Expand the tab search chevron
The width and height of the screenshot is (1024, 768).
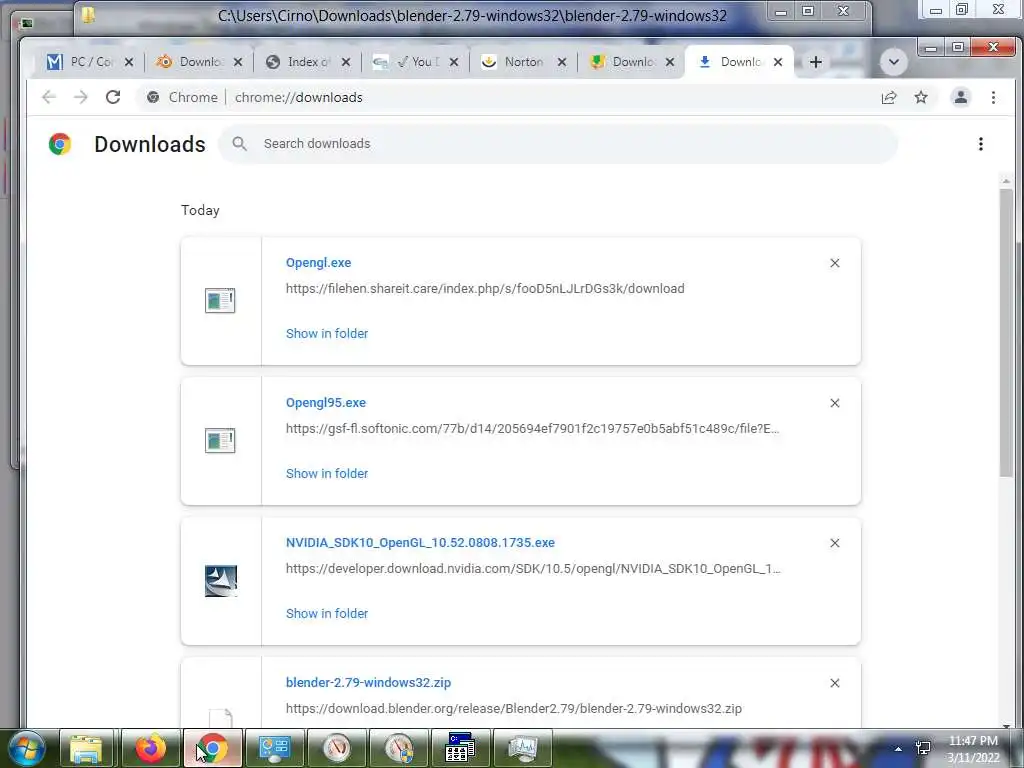893,62
